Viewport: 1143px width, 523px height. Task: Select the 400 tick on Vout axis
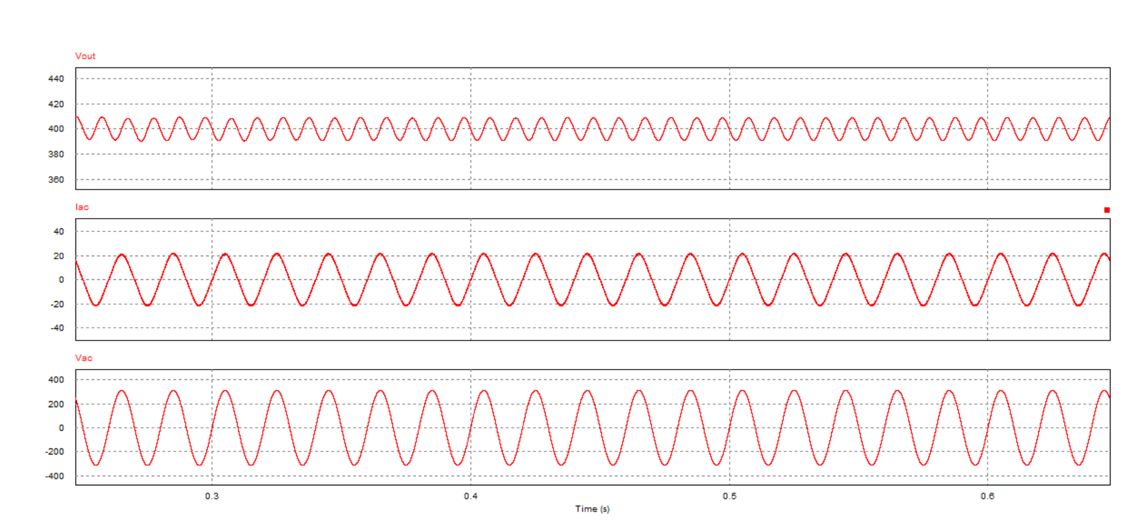coord(55,130)
